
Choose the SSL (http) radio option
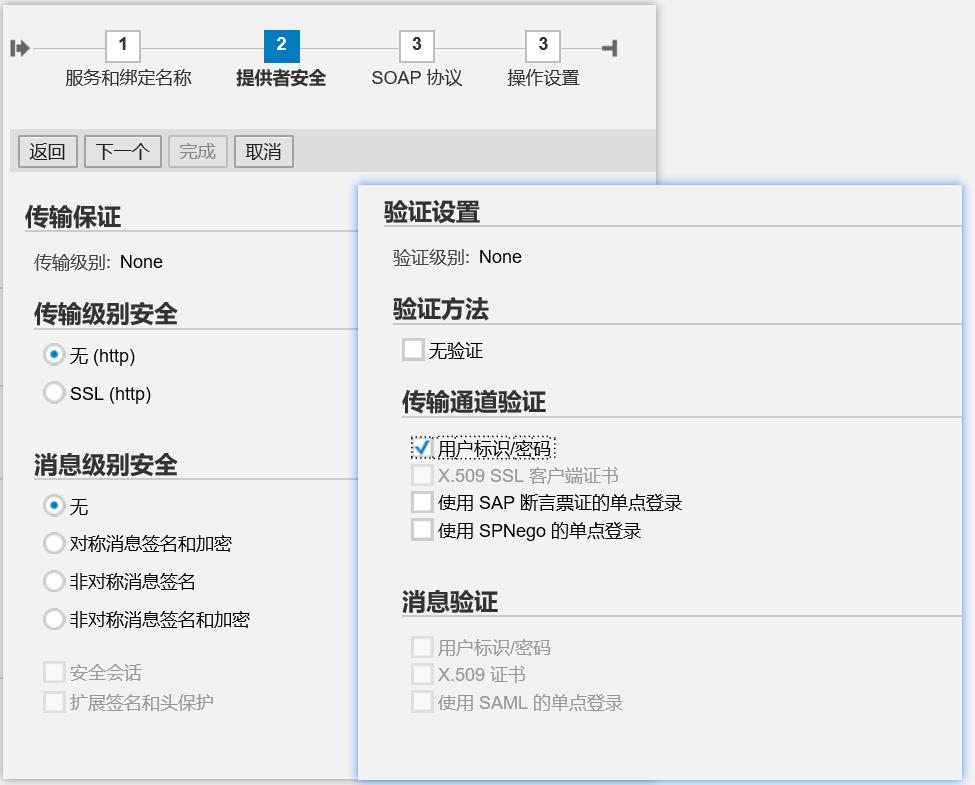(54, 393)
